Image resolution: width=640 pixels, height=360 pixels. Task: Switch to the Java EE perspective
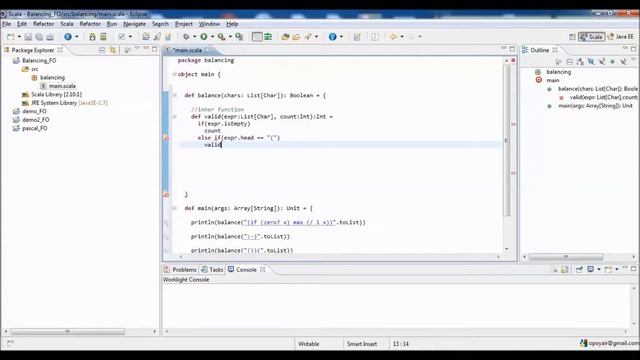tap(621, 37)
